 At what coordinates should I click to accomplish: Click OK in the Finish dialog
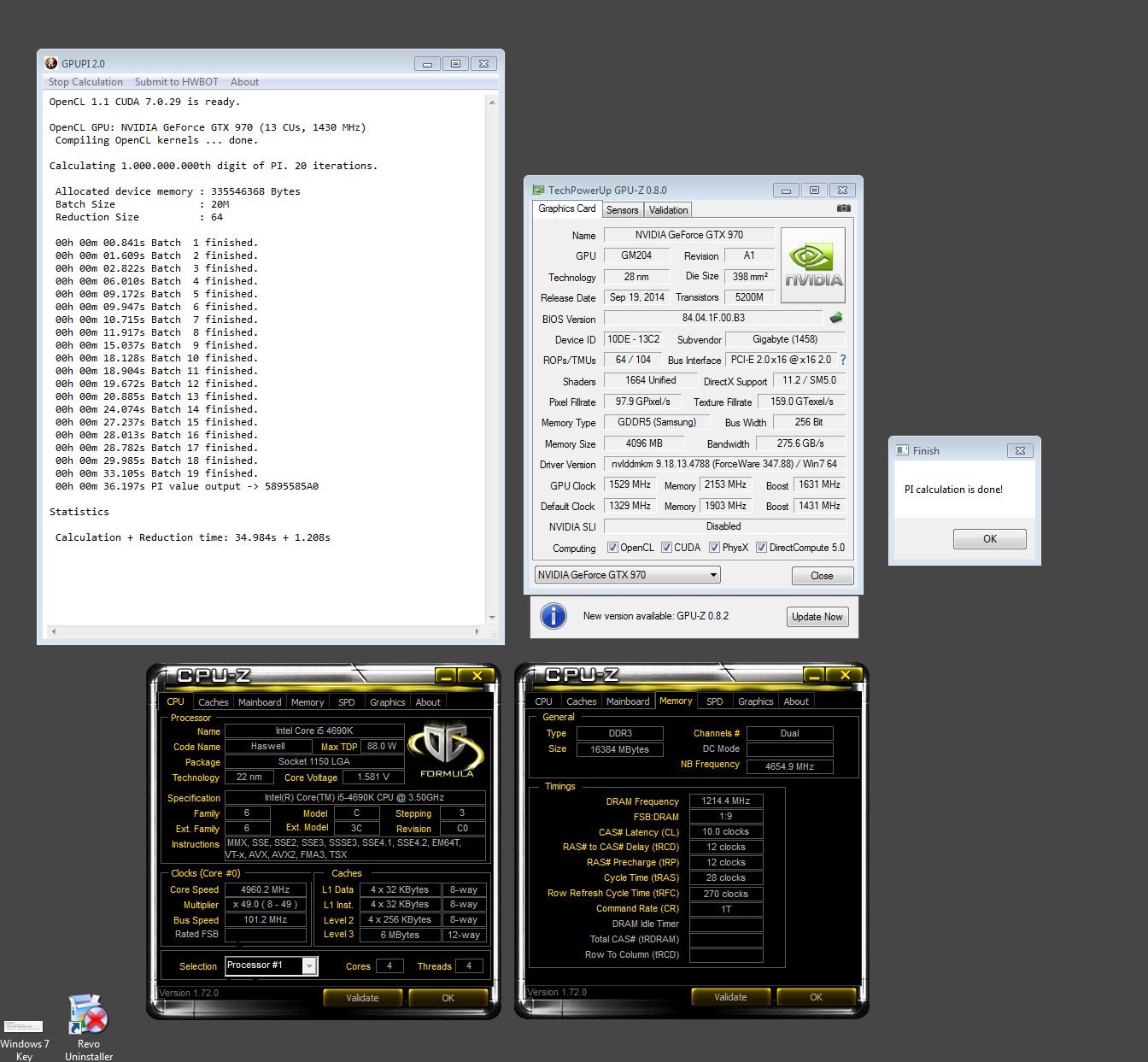[x=990, y=539]
